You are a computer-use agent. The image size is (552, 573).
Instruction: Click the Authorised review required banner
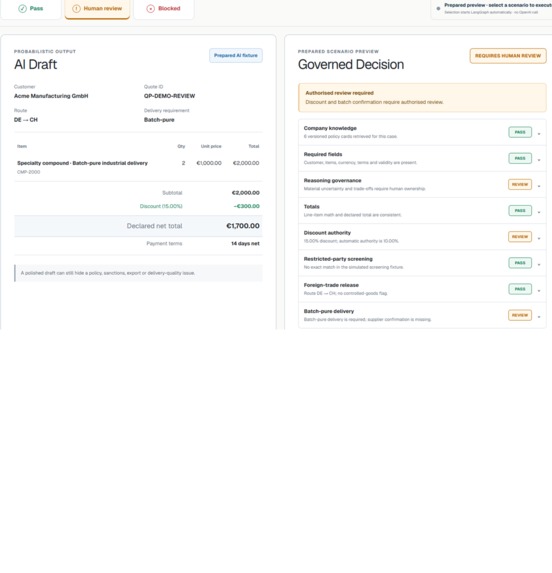(422, 98)
